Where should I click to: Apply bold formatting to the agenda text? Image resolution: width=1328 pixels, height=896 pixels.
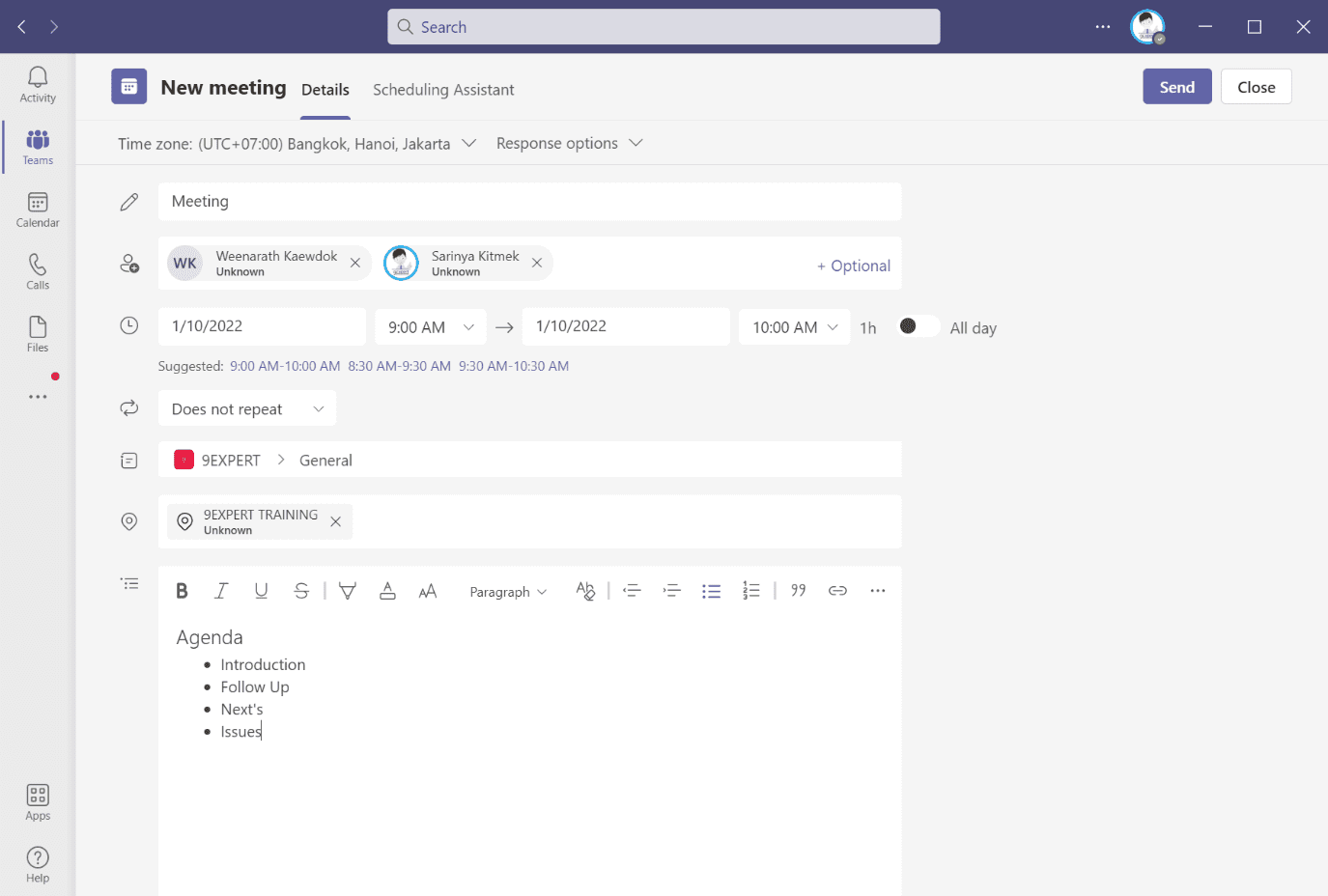click(x=182, y=590)
